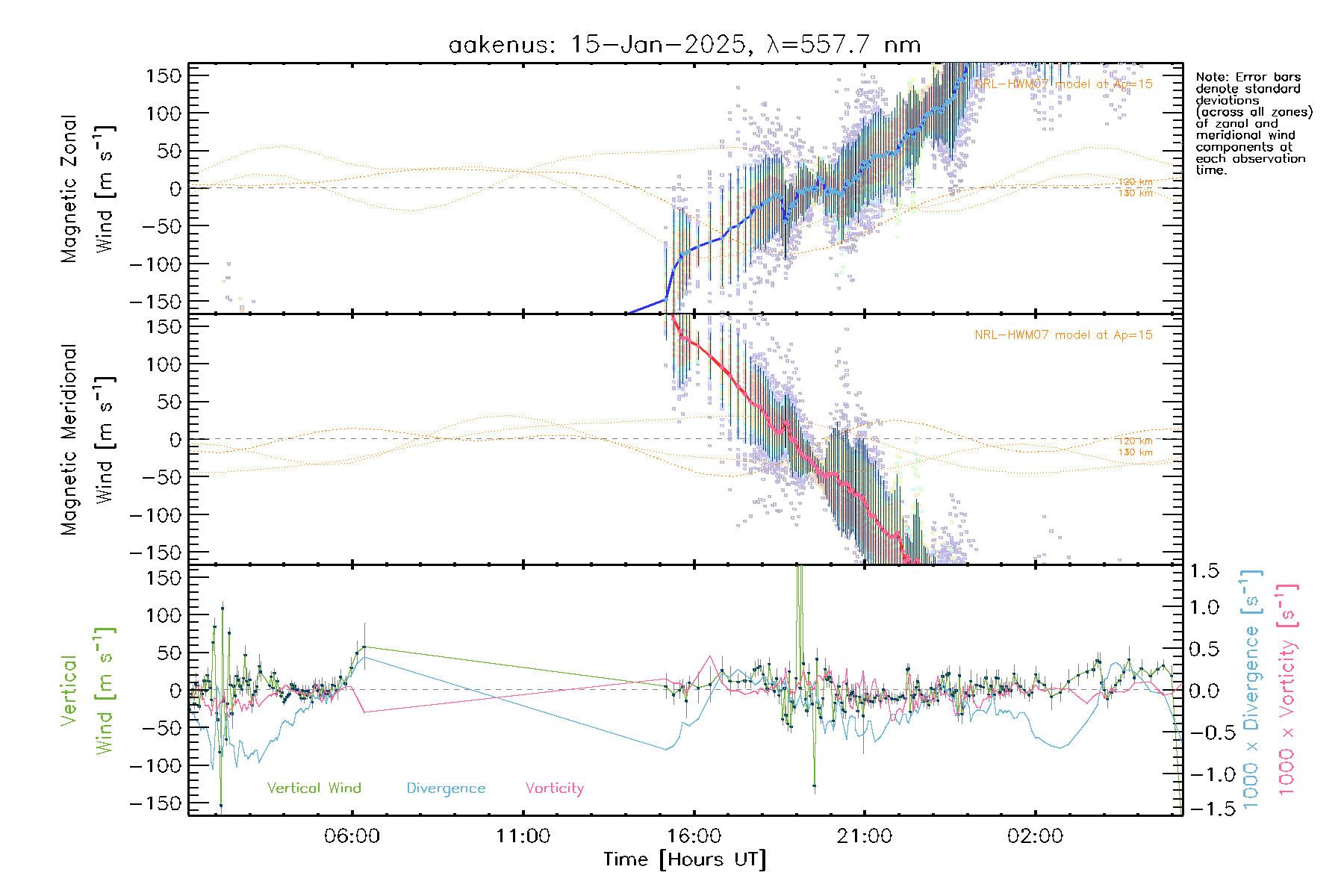This screenshot has width=1344, height=896.
Task: Click the "1000 x Vorticity" right axis title
Action: click(x=1287, y=689)
